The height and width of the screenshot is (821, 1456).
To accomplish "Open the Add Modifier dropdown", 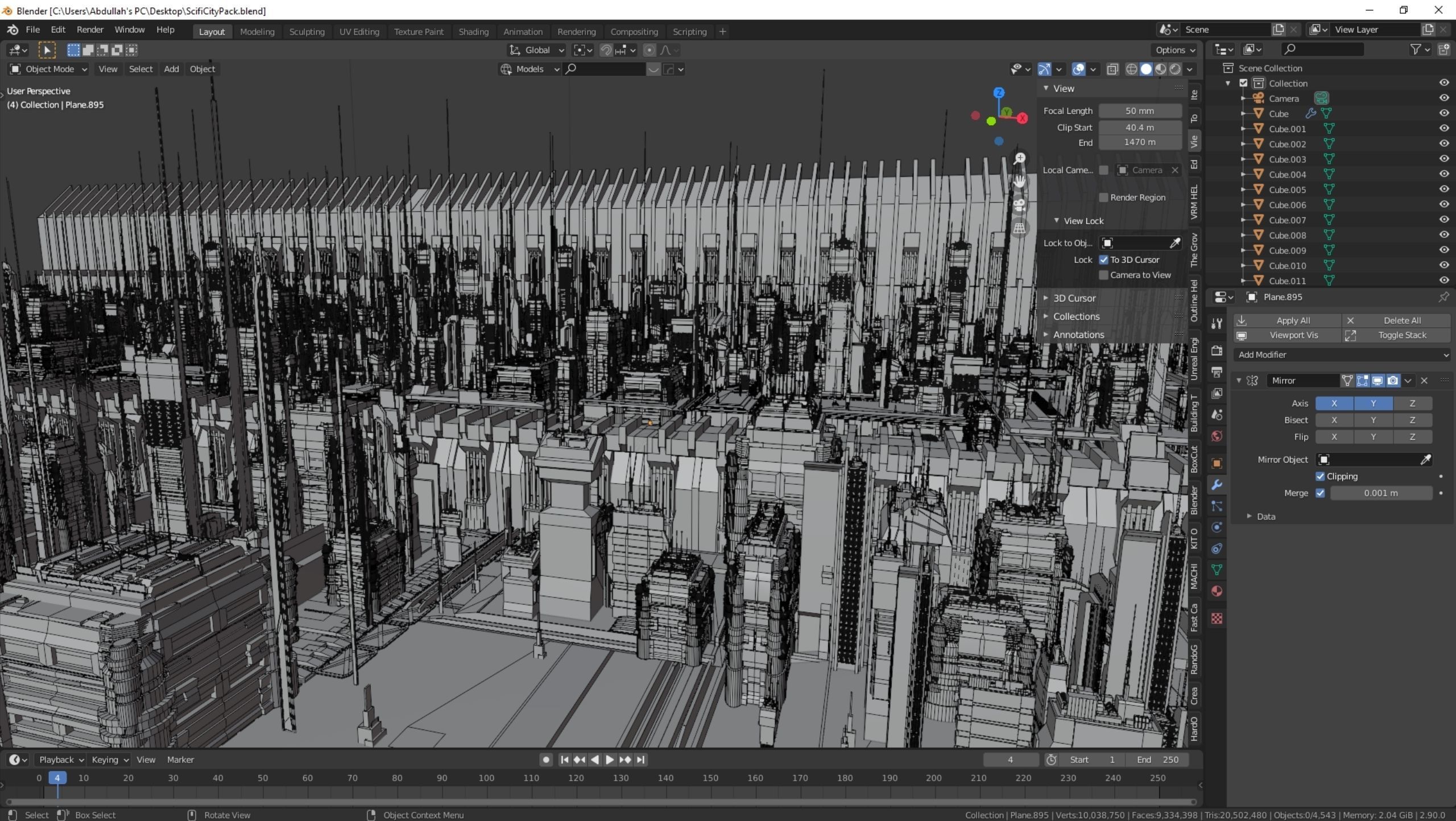I will [1343, 355].
